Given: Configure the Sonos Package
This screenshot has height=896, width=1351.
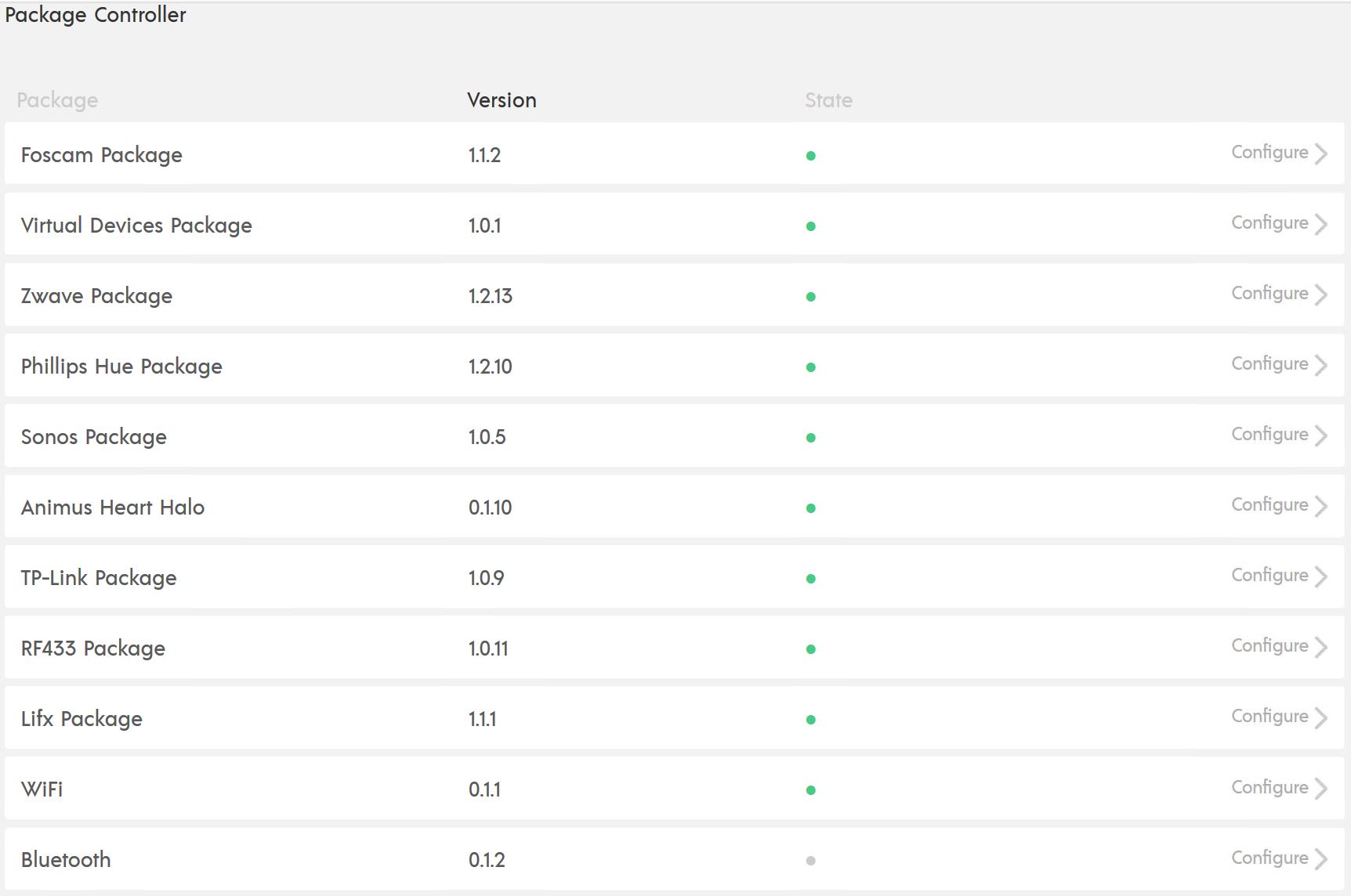Looking at the screenshot, I should point(1270,435).
